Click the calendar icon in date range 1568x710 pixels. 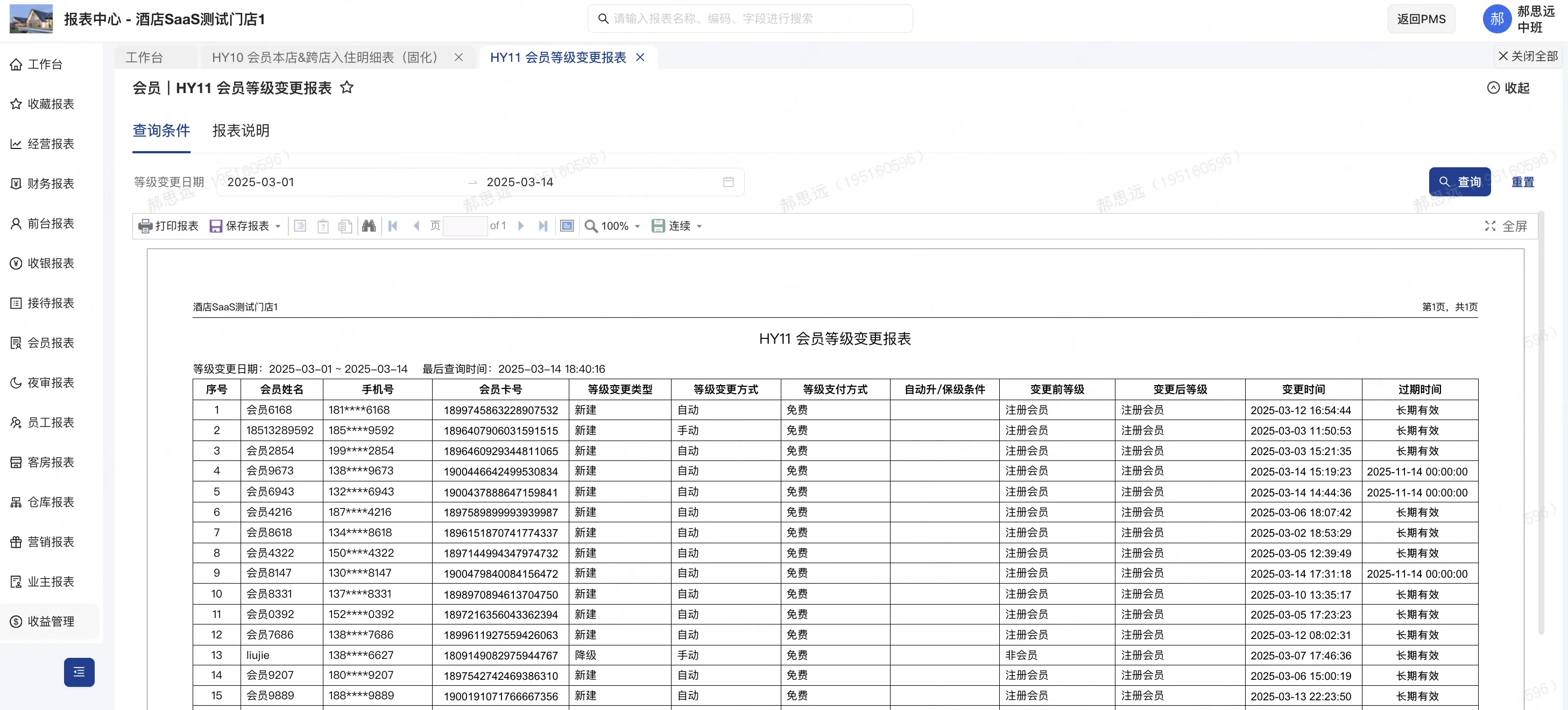tap(729, 182)
